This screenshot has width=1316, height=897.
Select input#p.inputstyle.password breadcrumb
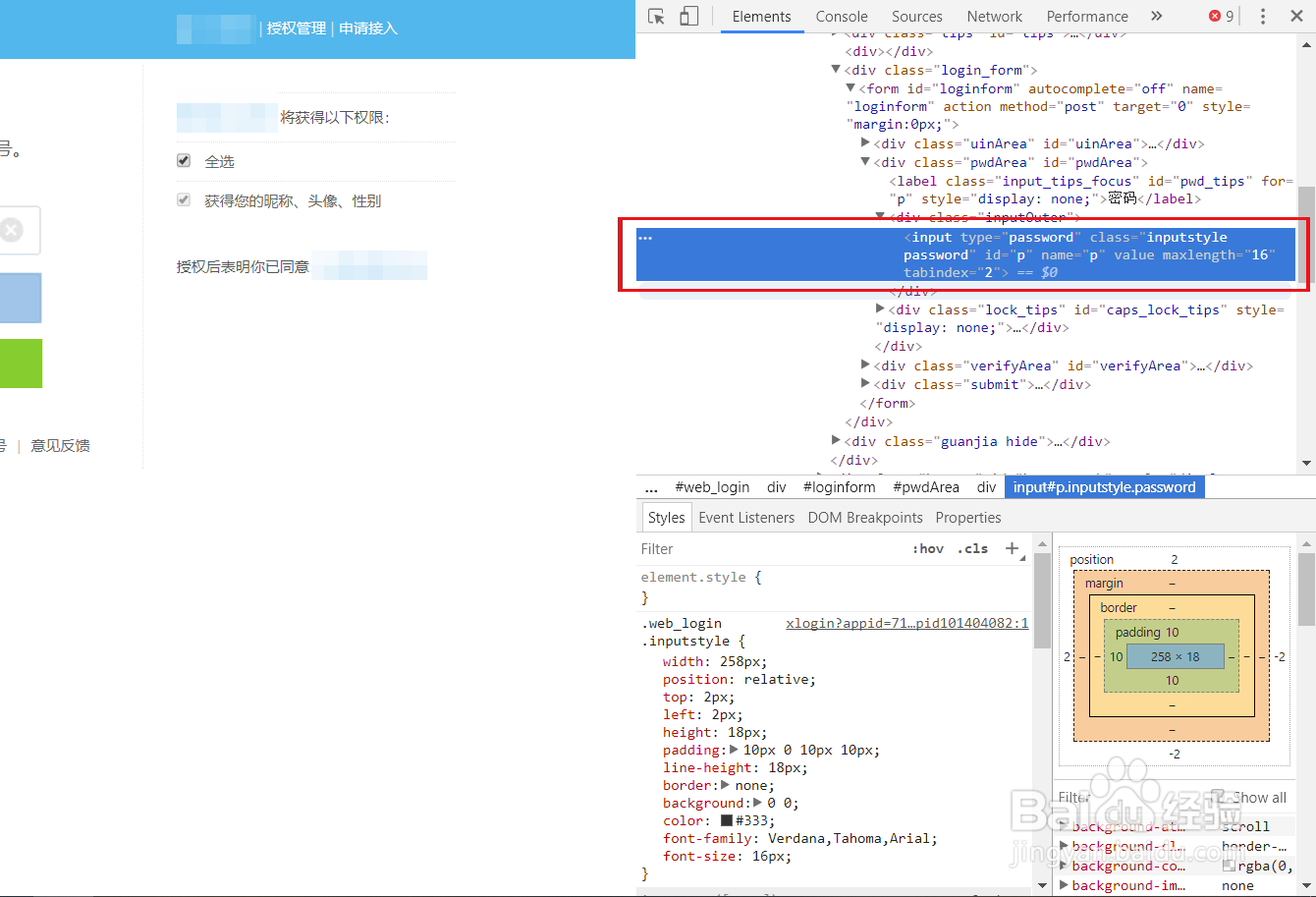coord(1104,487)
